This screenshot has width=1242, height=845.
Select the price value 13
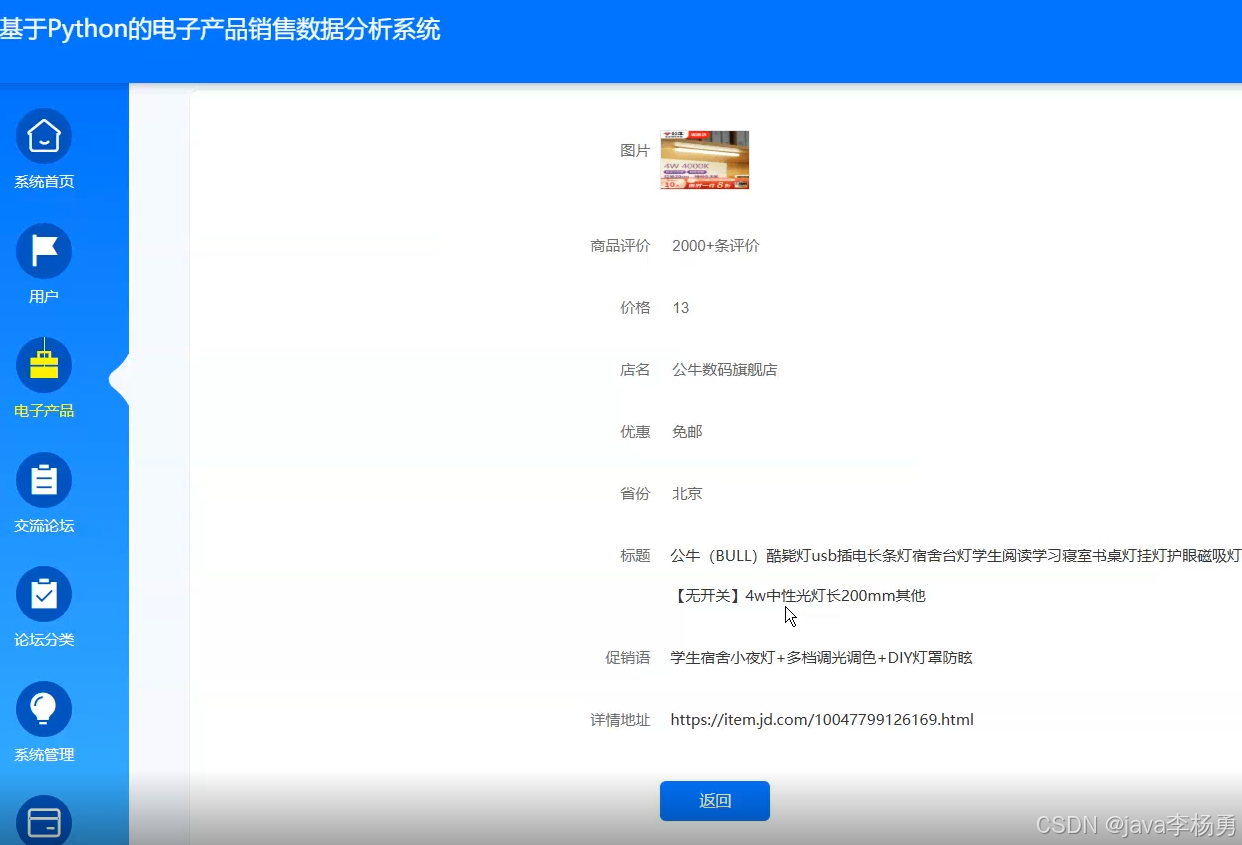pos(681,308)
